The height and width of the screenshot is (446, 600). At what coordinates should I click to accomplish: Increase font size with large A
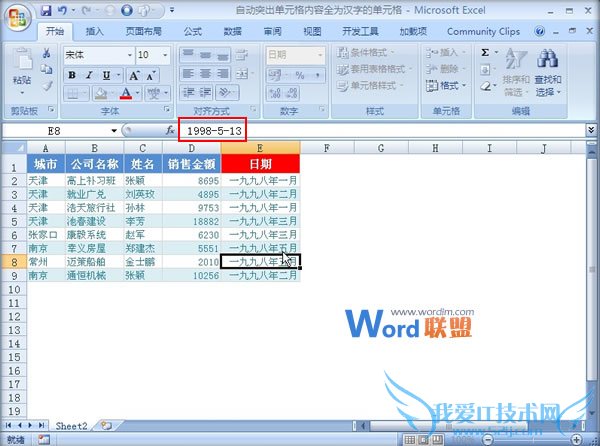(x=134, y=76)
